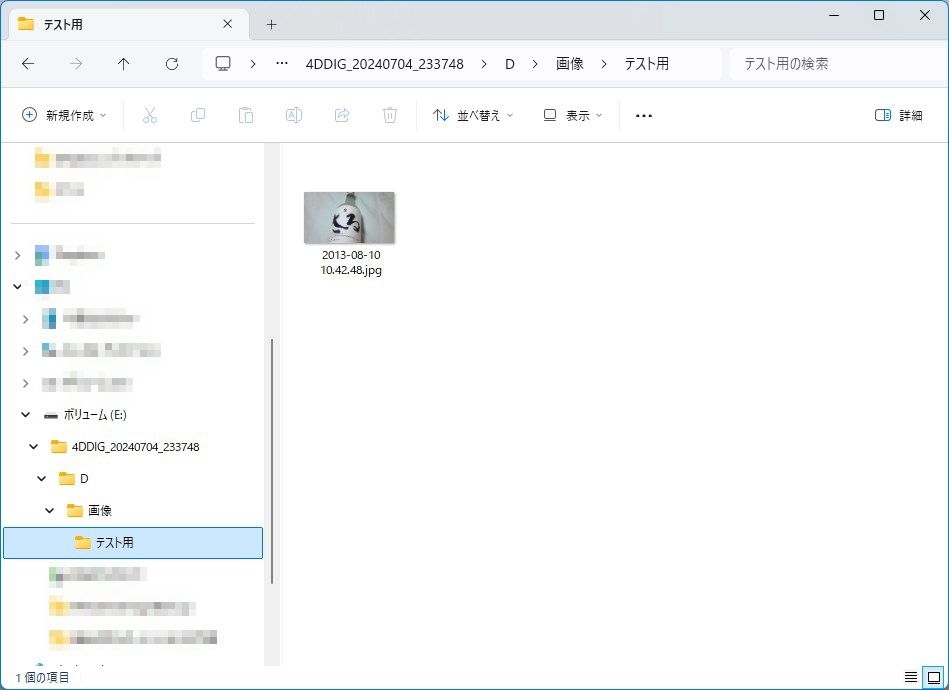Go up one folder level

point(124,64)
